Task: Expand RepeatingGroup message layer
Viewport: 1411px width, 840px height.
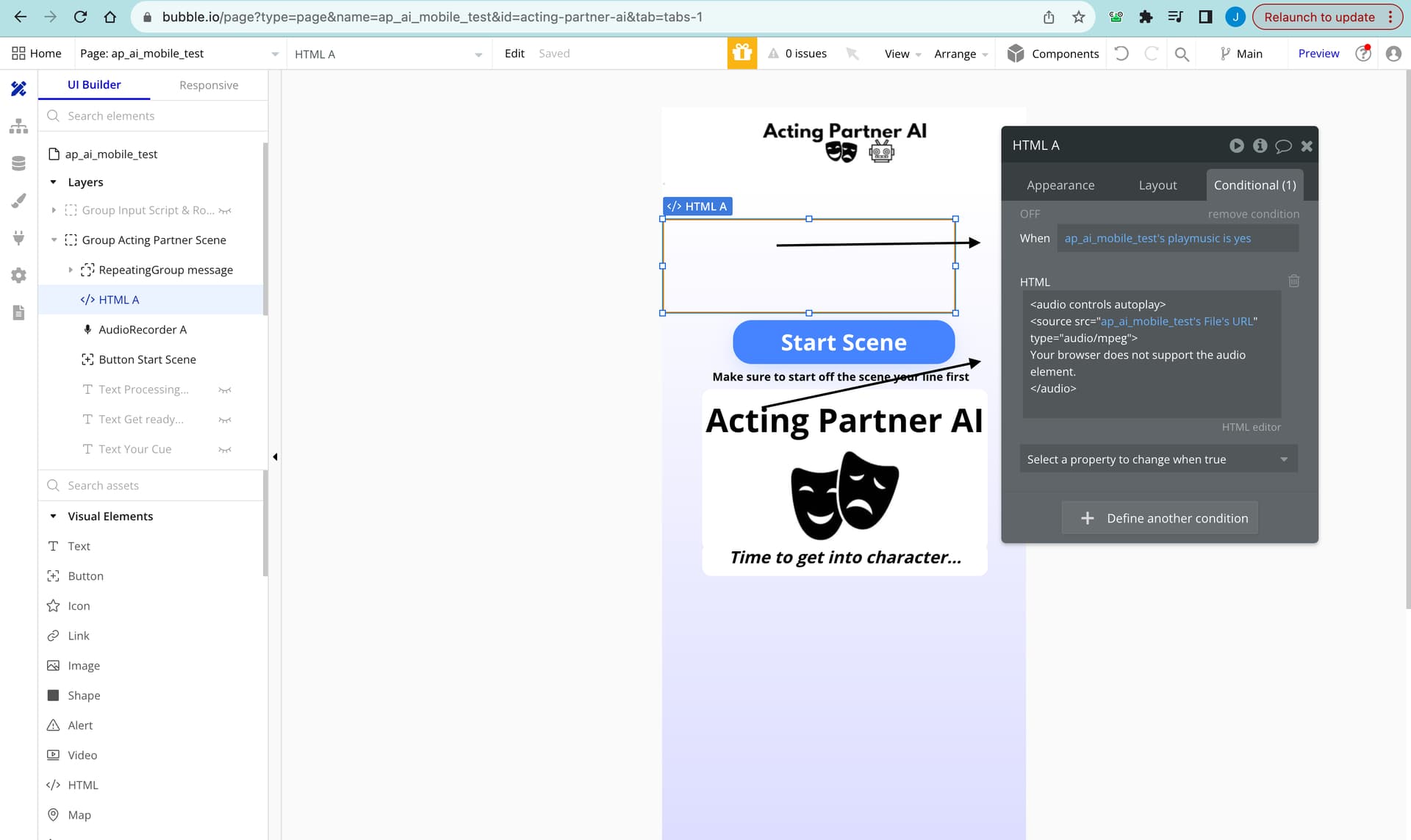Action: [x=71, y=270]
